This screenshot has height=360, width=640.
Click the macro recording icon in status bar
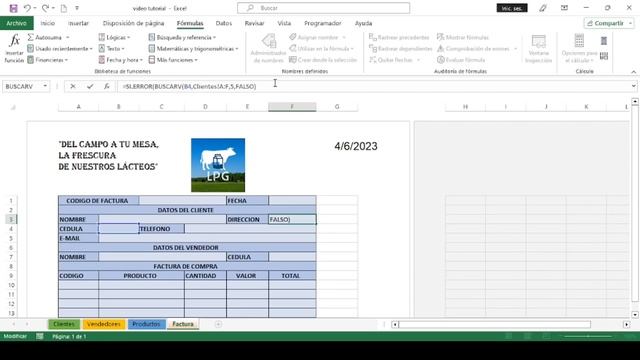coord(40,336)
